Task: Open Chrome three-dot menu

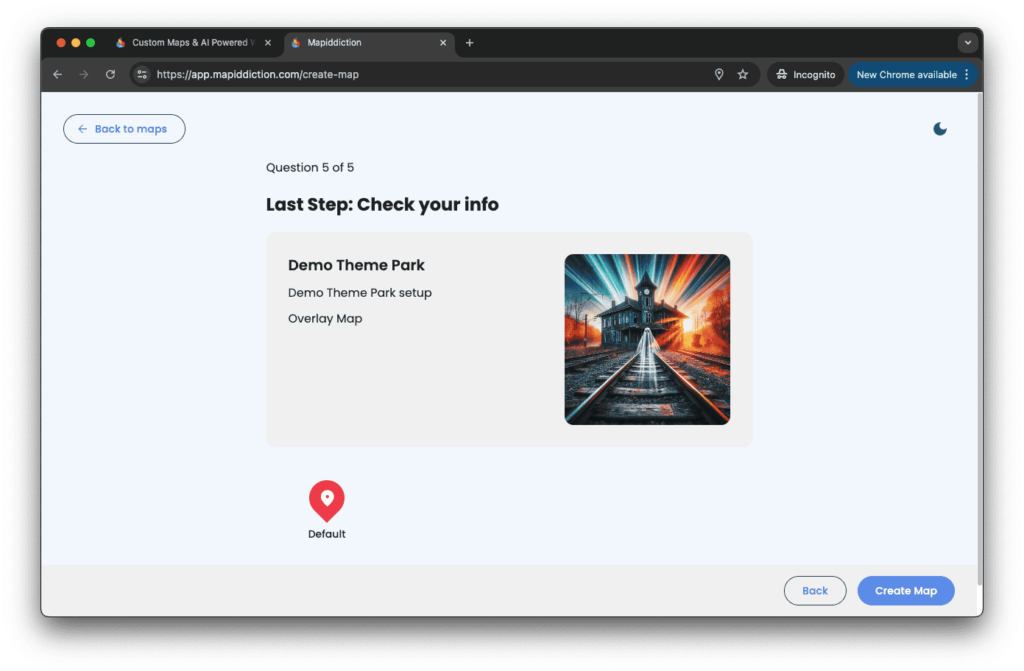Action: 967,75
